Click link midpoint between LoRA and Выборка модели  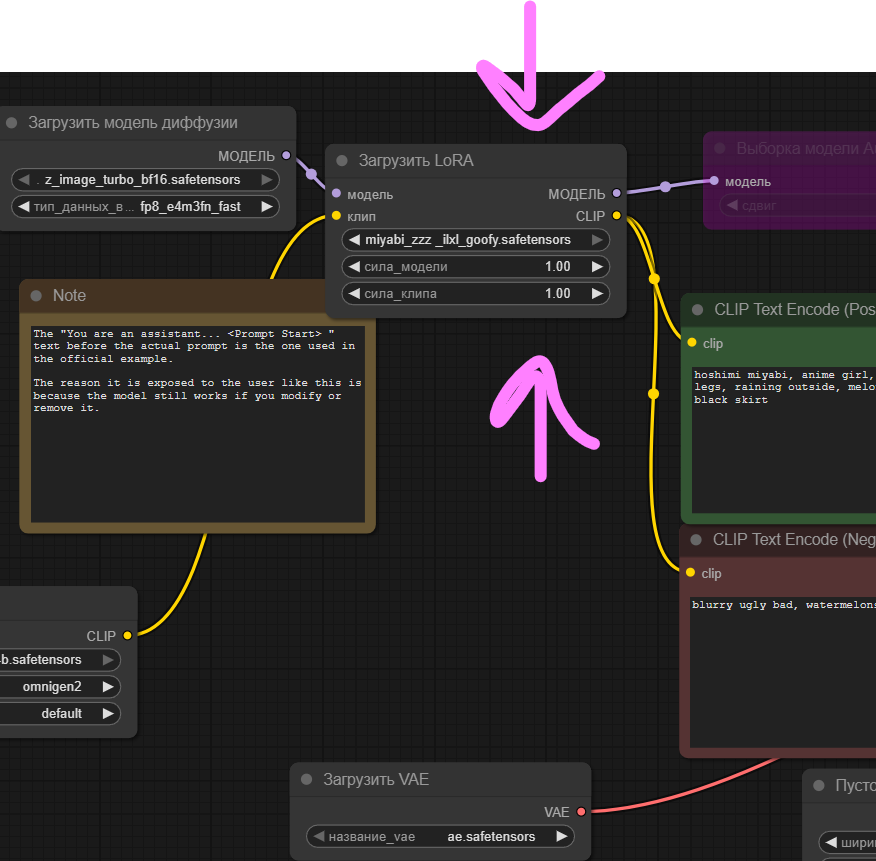click(665, 187)
